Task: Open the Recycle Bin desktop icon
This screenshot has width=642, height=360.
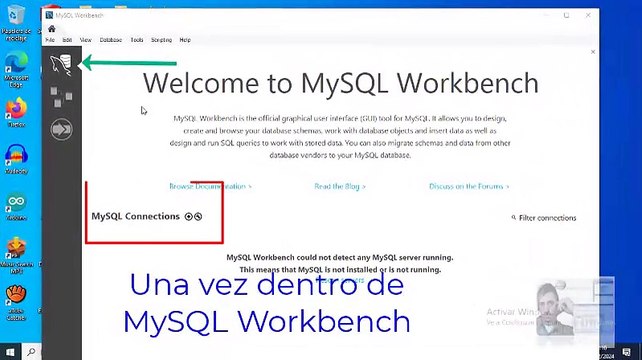Action: (16, 22)
